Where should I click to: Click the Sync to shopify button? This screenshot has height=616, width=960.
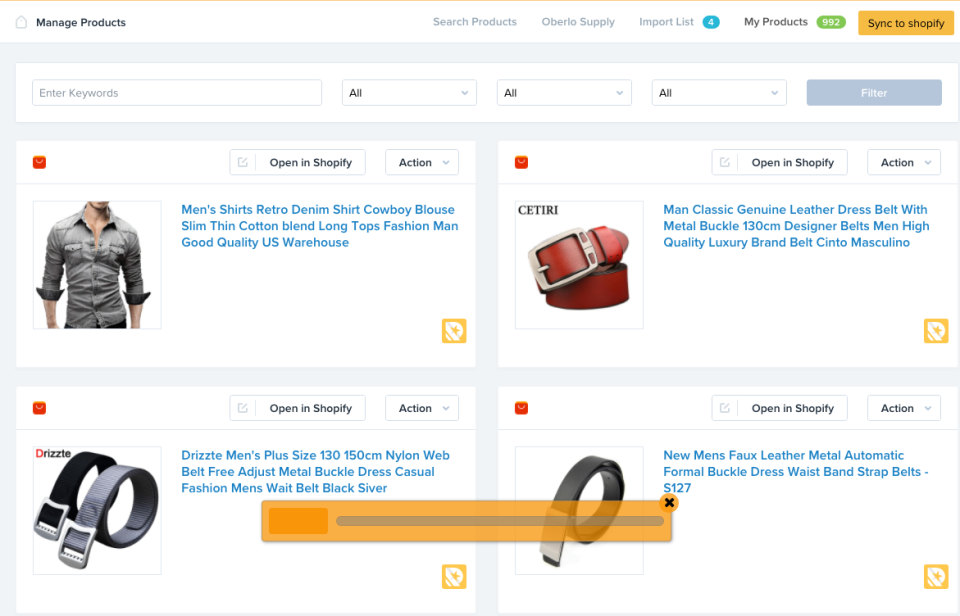coord(905,22)
